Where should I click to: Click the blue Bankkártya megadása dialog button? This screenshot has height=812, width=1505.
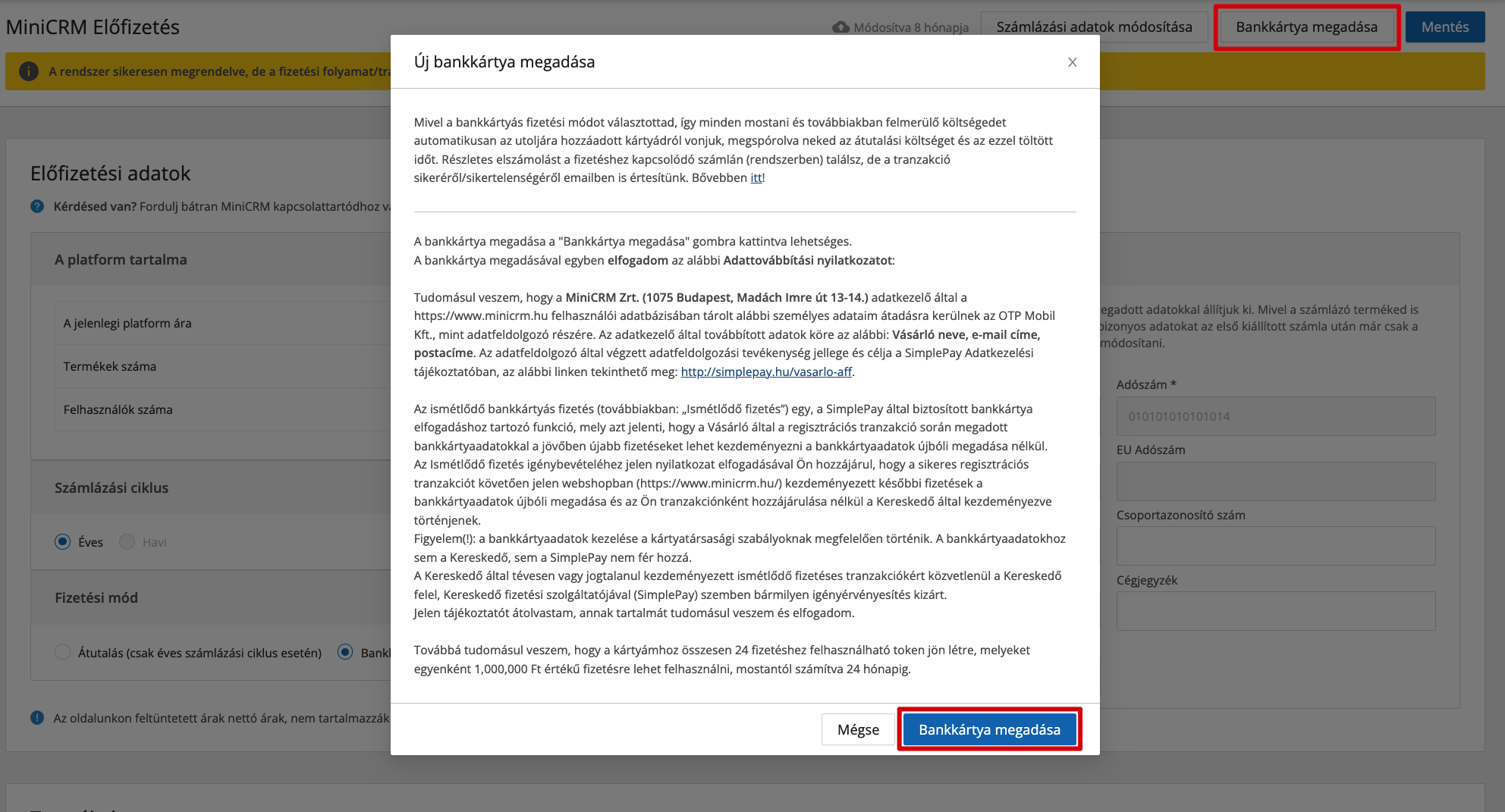pos(989,729)
